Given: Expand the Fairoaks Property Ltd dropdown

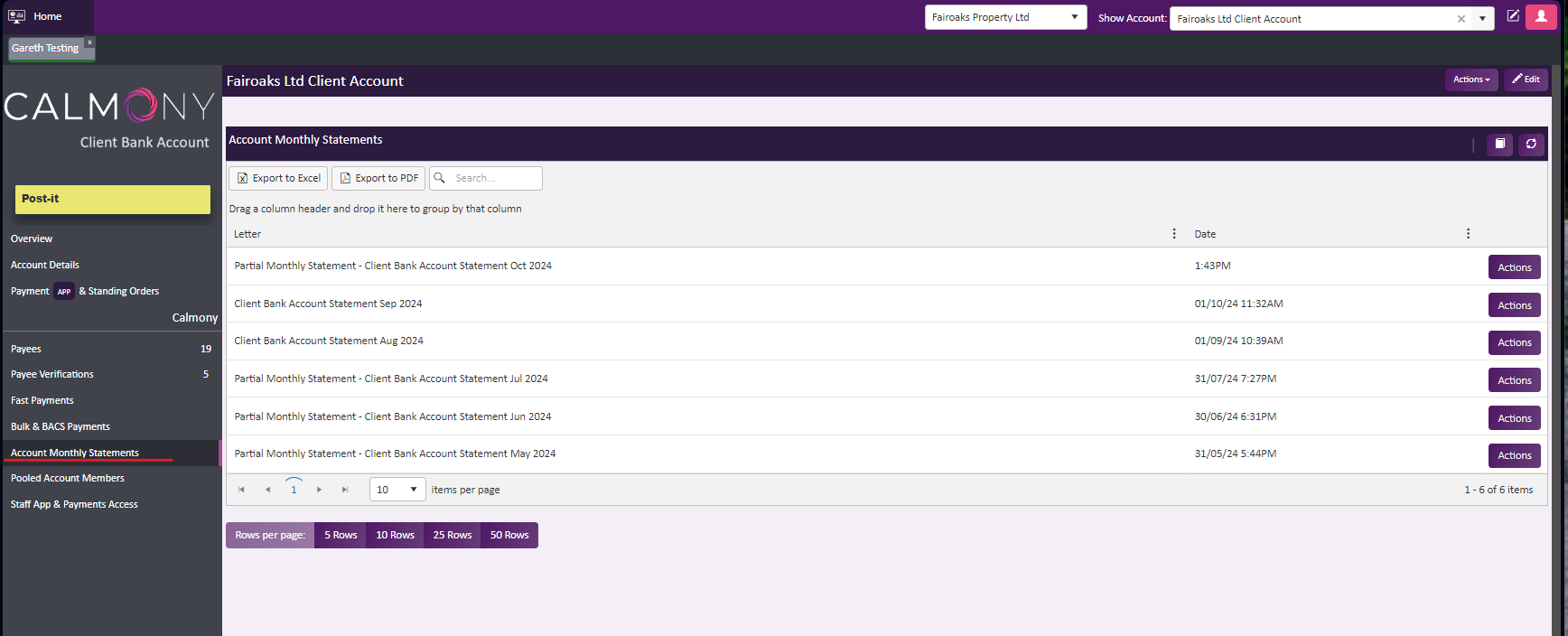Looking at the screenshot, I should pos(1074,17).
